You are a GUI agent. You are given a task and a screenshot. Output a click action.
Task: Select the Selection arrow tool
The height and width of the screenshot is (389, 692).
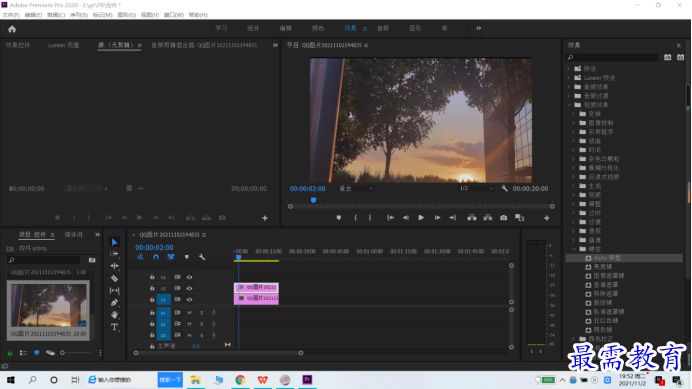[x=114, y=242]
